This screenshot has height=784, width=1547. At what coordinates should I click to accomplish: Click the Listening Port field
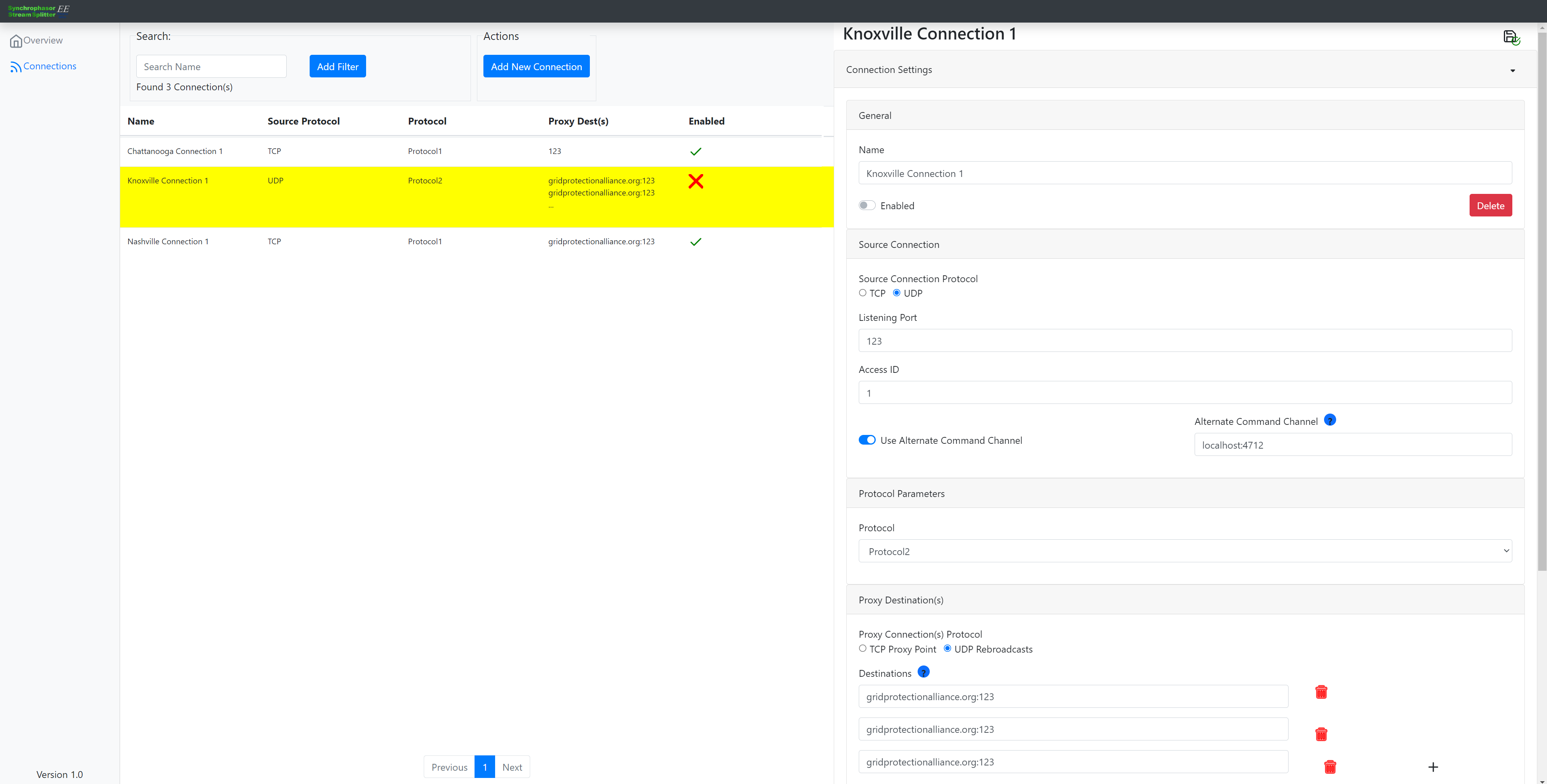pyautogui.click(x=1185, y=340)
